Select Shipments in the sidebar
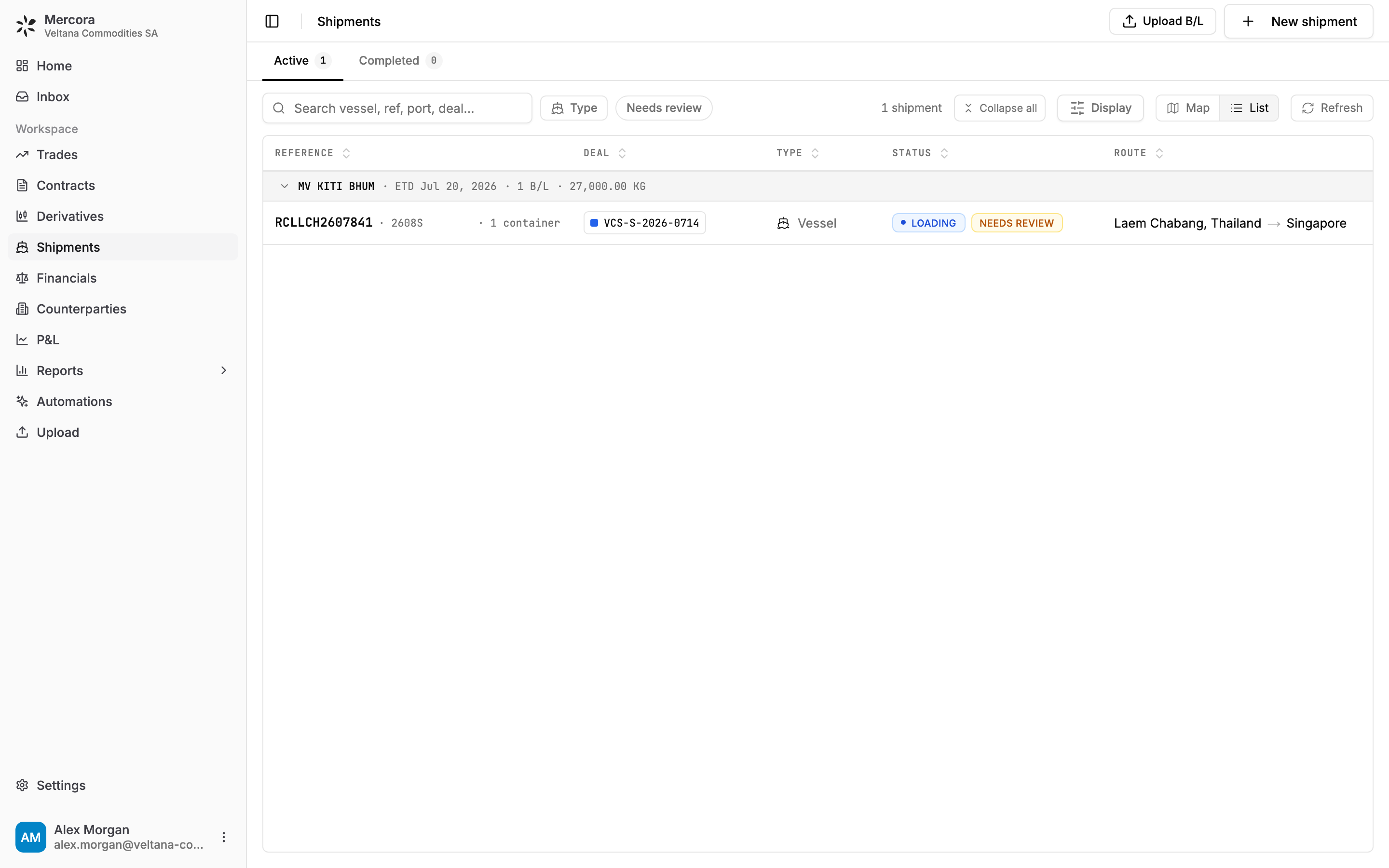This screenshot has height=868, width=1389. [123, 247]
